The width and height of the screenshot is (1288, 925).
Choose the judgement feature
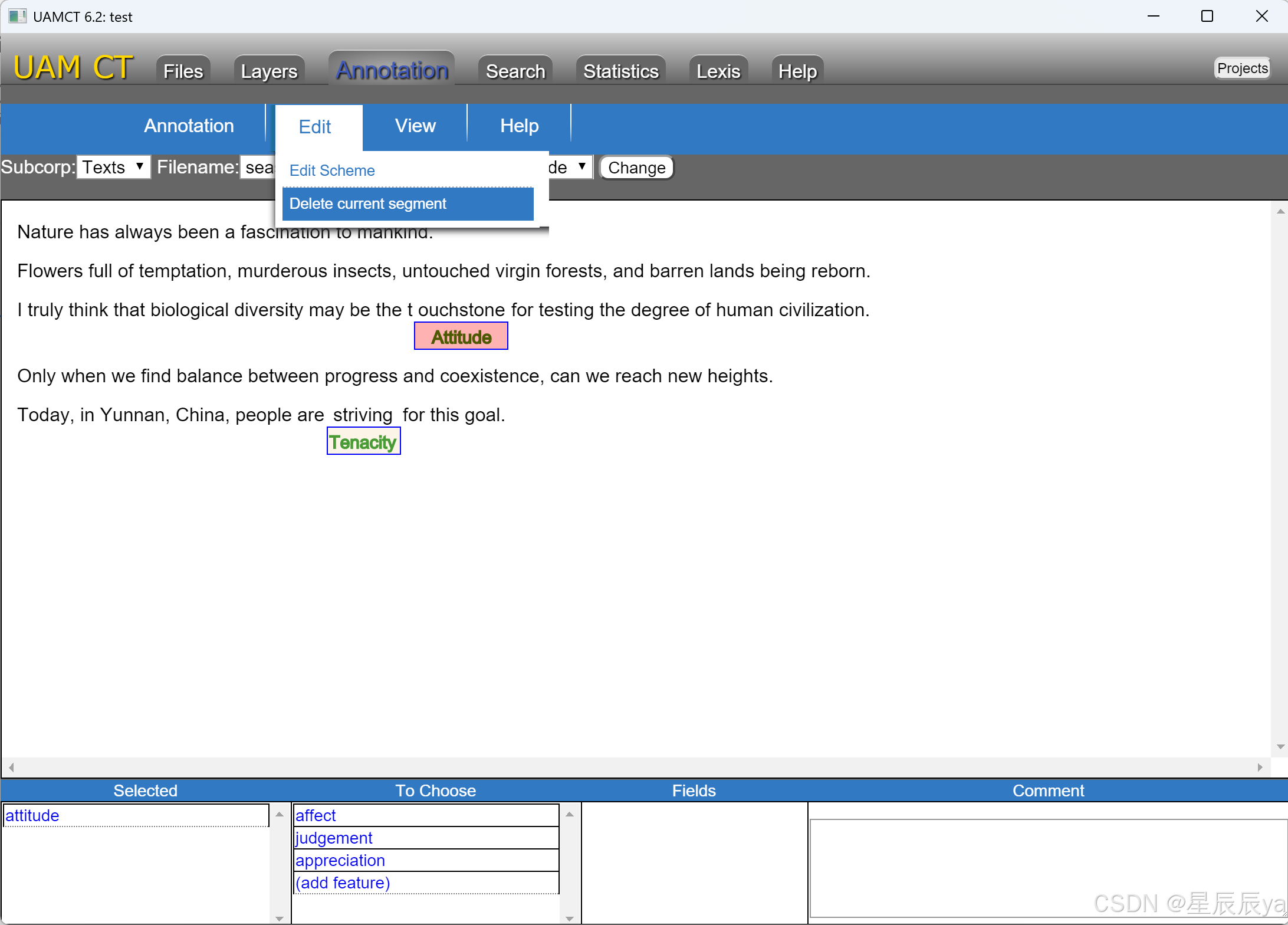click(334, 838)
